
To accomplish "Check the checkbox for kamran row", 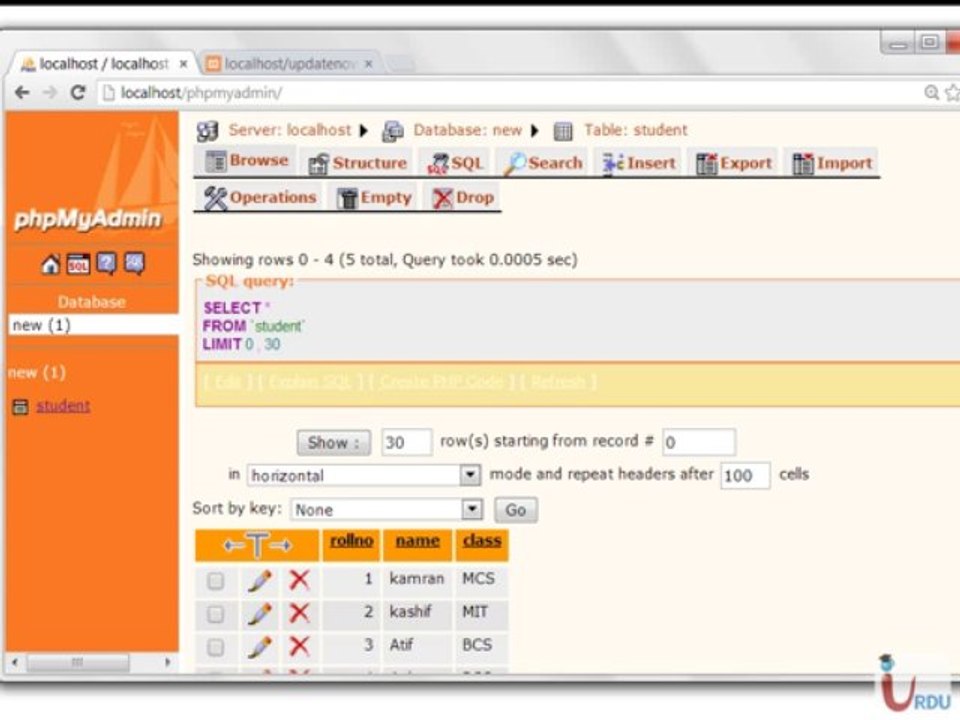I will pos(216,580).
